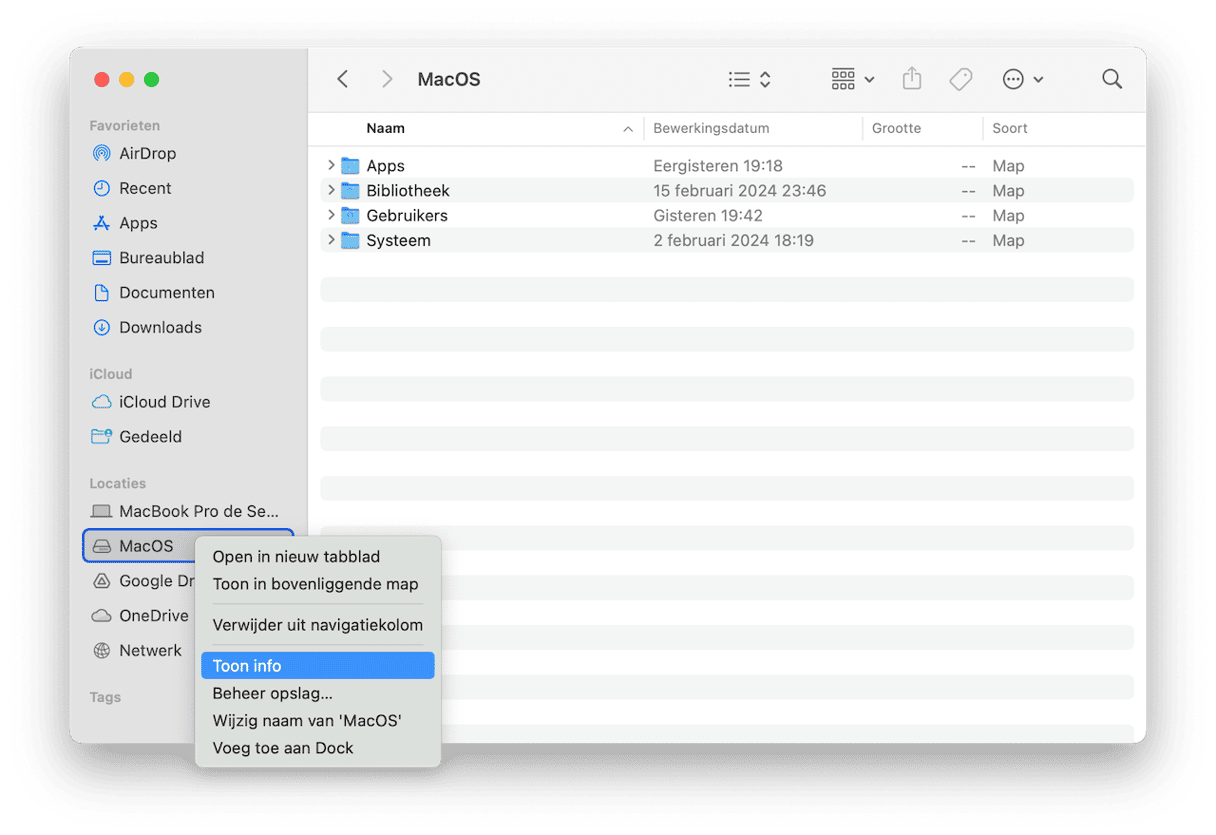Choose Wijzig naam van 'MacOS'
The width and height of the screenshot is (1216, 835).
[x=317, y=720]
